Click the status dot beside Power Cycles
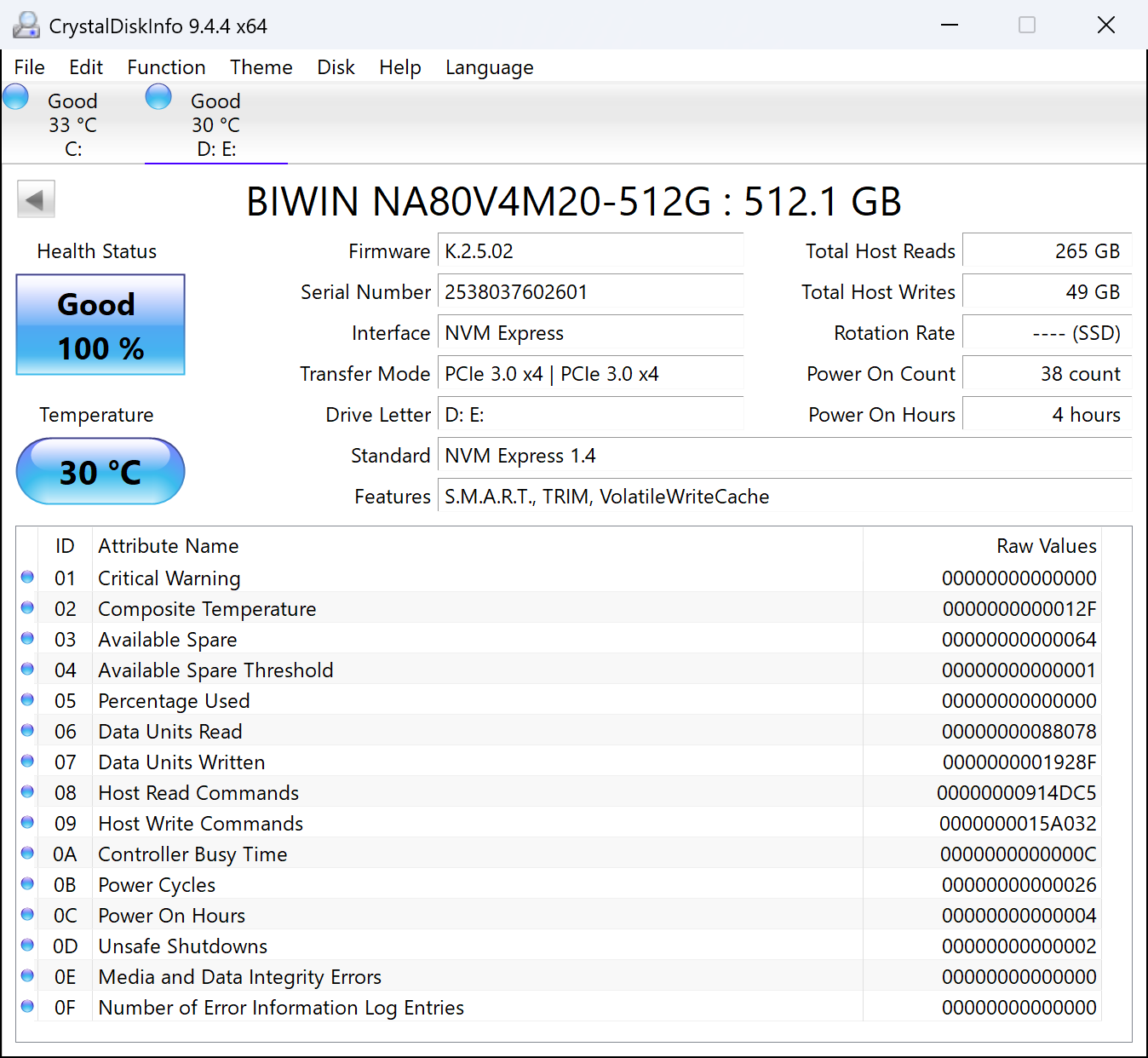Screen dimensions: 1148x1058 [x=27, y=883]
